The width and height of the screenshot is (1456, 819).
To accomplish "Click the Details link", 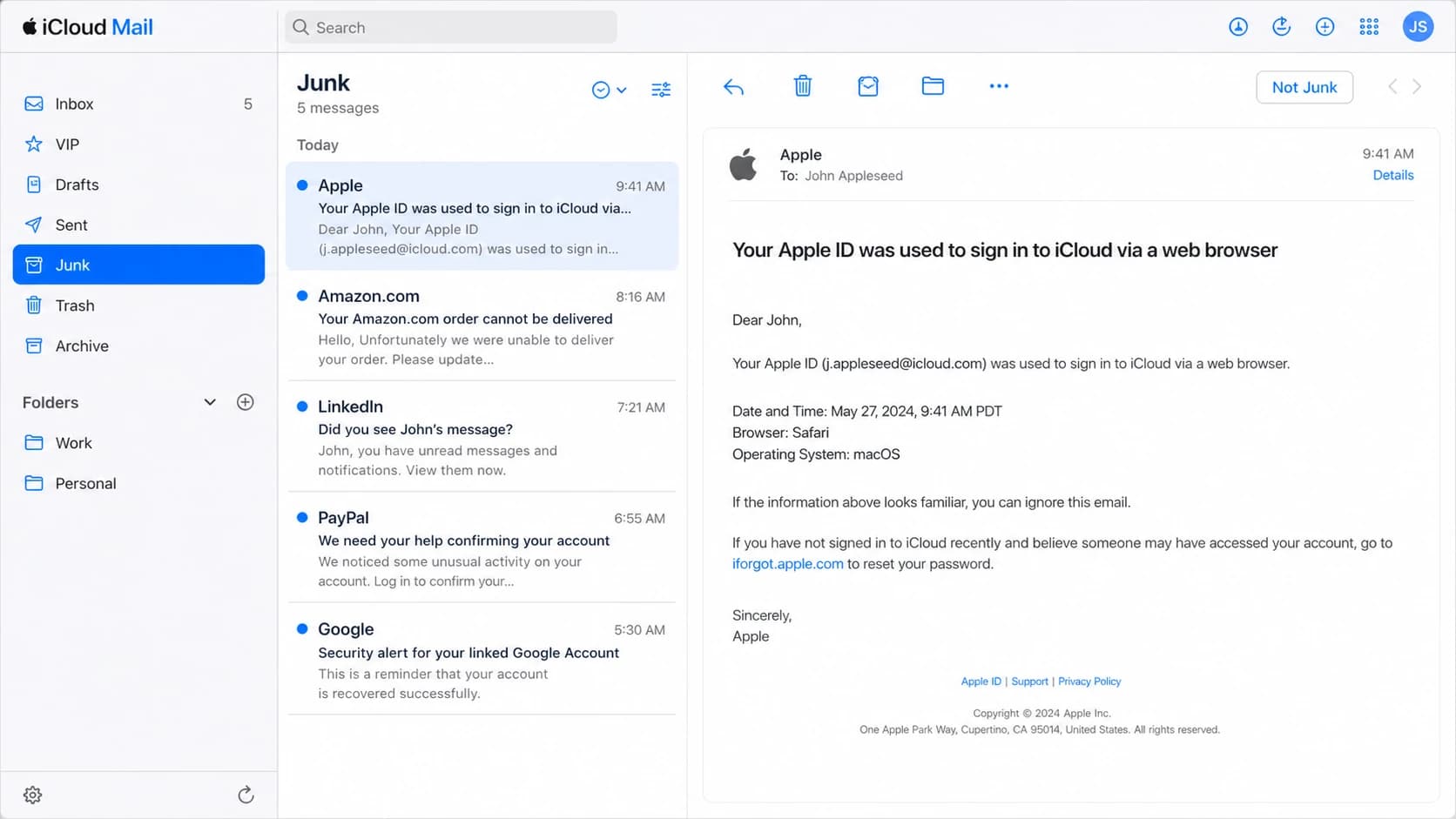I will (1392, 175).
